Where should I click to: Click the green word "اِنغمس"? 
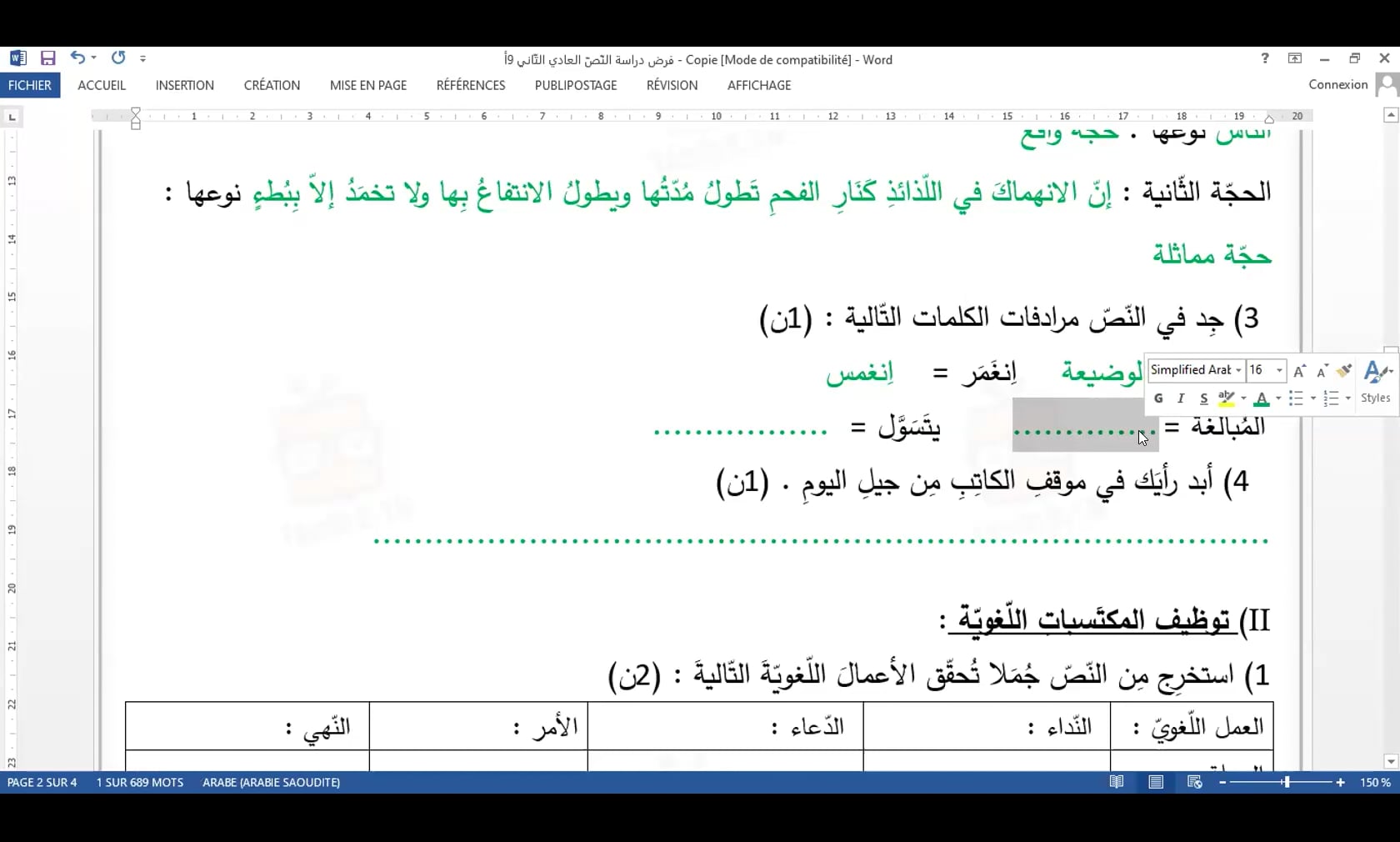(860, 372)
